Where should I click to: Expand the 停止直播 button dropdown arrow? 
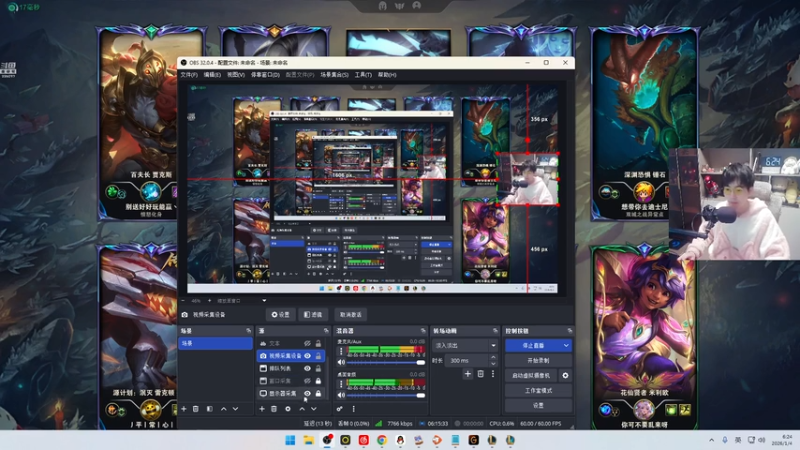[566, 345]
